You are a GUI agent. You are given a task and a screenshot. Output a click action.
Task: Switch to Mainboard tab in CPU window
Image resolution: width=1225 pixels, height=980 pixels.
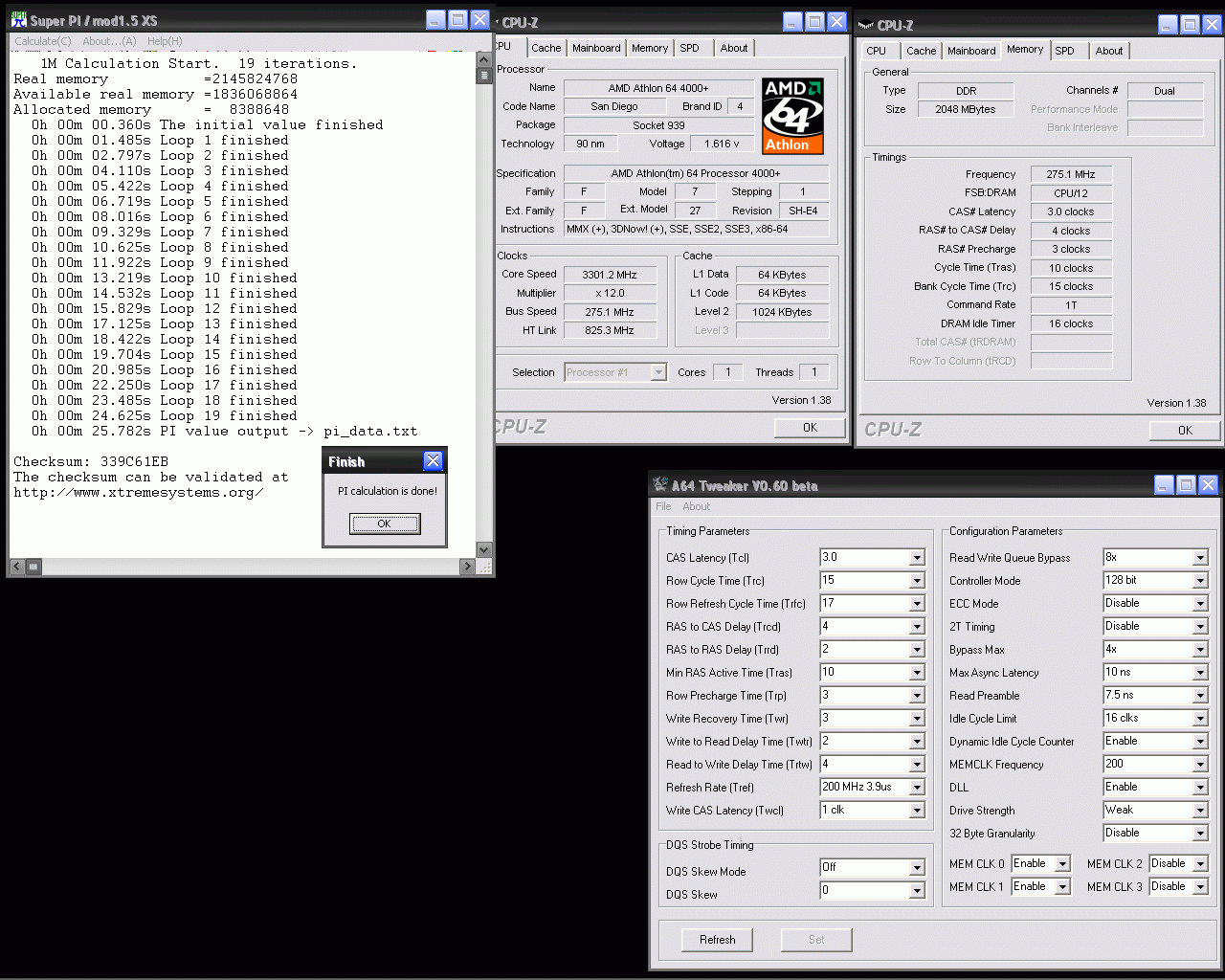[x=596, y=48]
